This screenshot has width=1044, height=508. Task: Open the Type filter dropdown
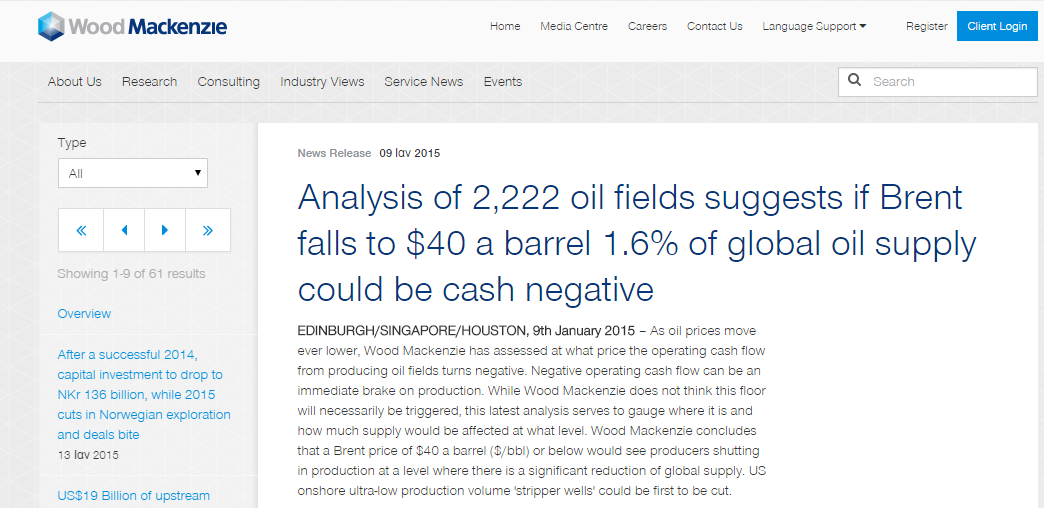click(x=132, y=173)
